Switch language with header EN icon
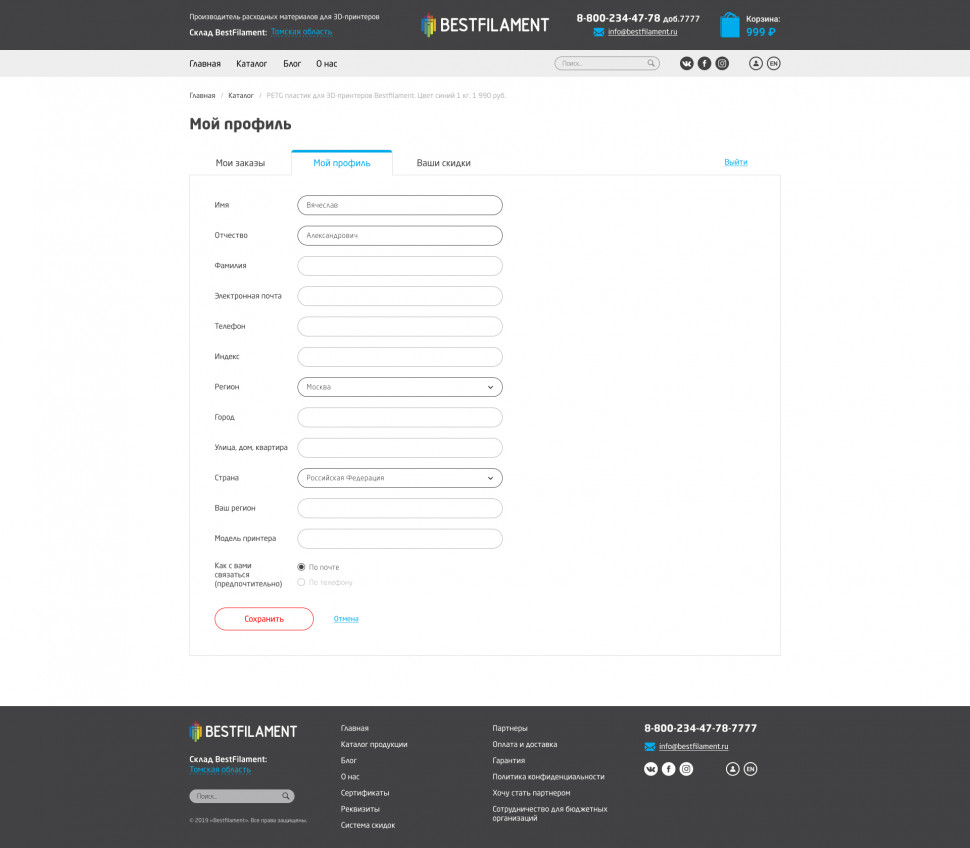 click(774, 63)
